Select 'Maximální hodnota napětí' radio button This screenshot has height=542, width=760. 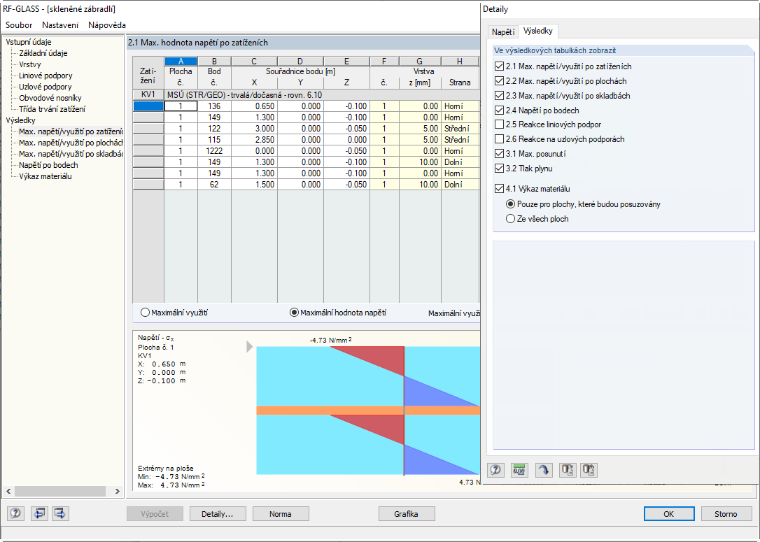294,313
